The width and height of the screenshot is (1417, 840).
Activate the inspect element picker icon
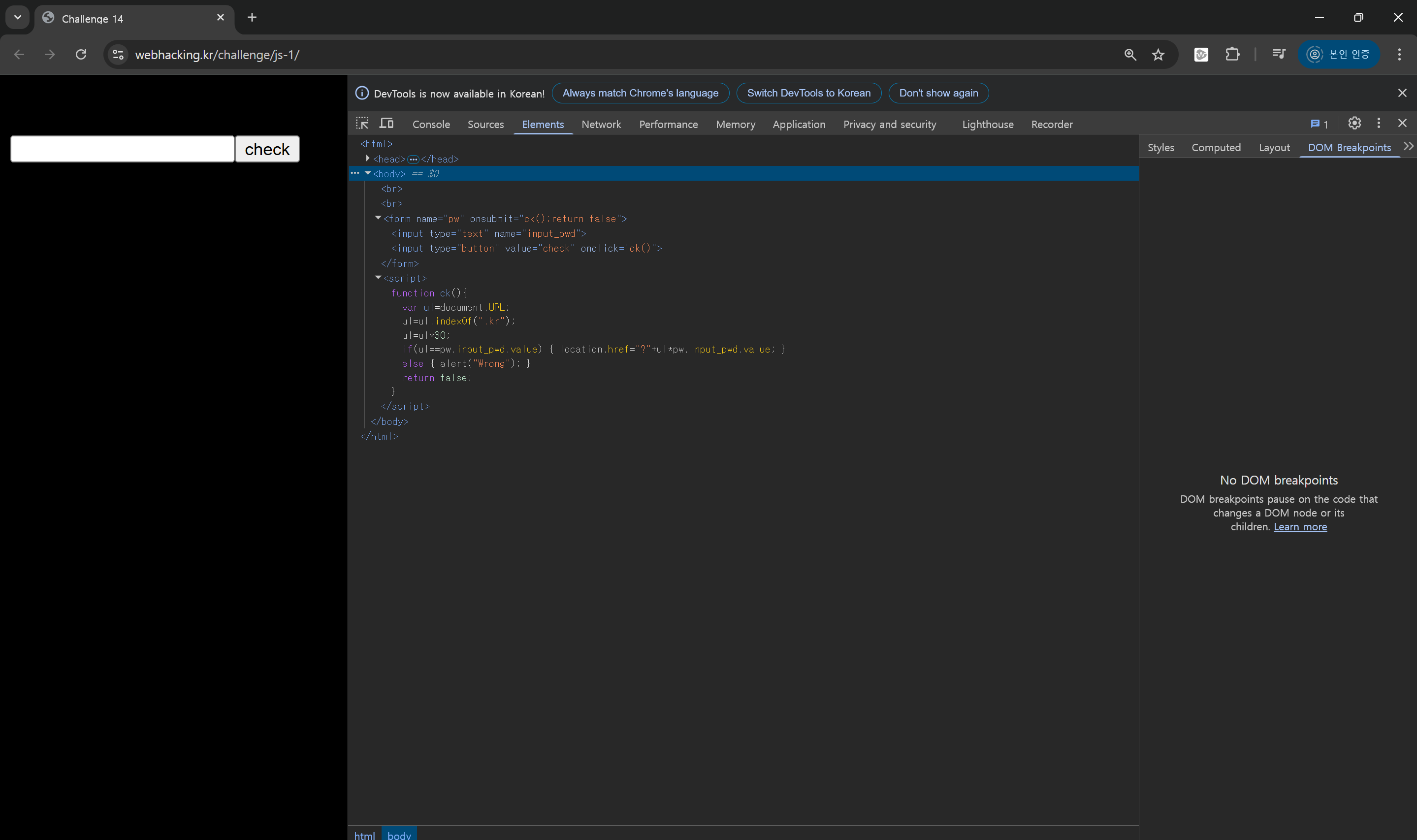click(362, 124)
